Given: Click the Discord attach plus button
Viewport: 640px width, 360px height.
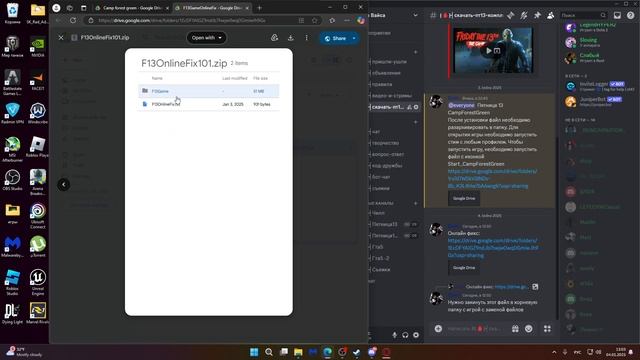Looking at the screenshot, I should [438, 329].
